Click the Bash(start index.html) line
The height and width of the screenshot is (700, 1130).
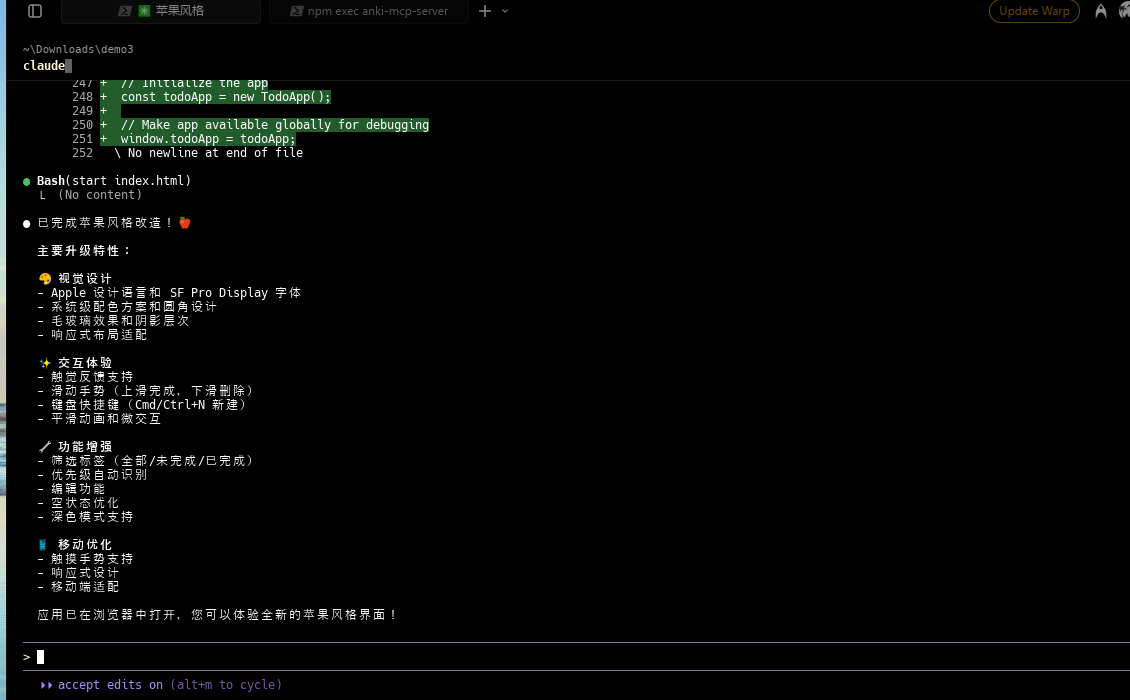pos(114,181)
